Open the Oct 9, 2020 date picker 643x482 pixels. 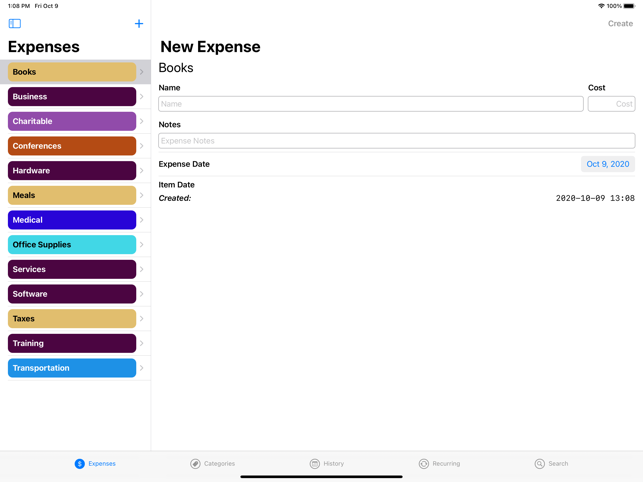tap(608, 164)
